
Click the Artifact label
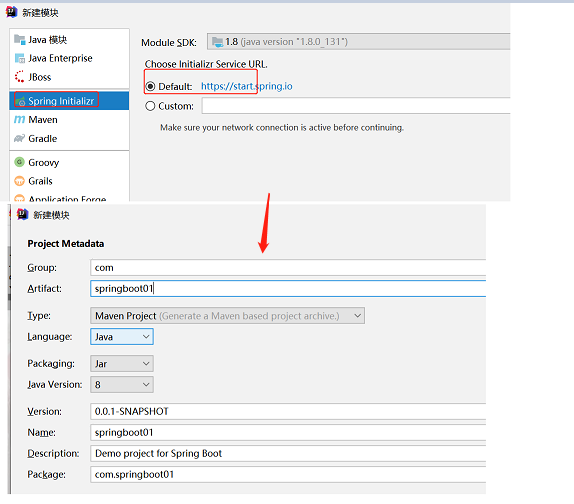click(44, 288)
